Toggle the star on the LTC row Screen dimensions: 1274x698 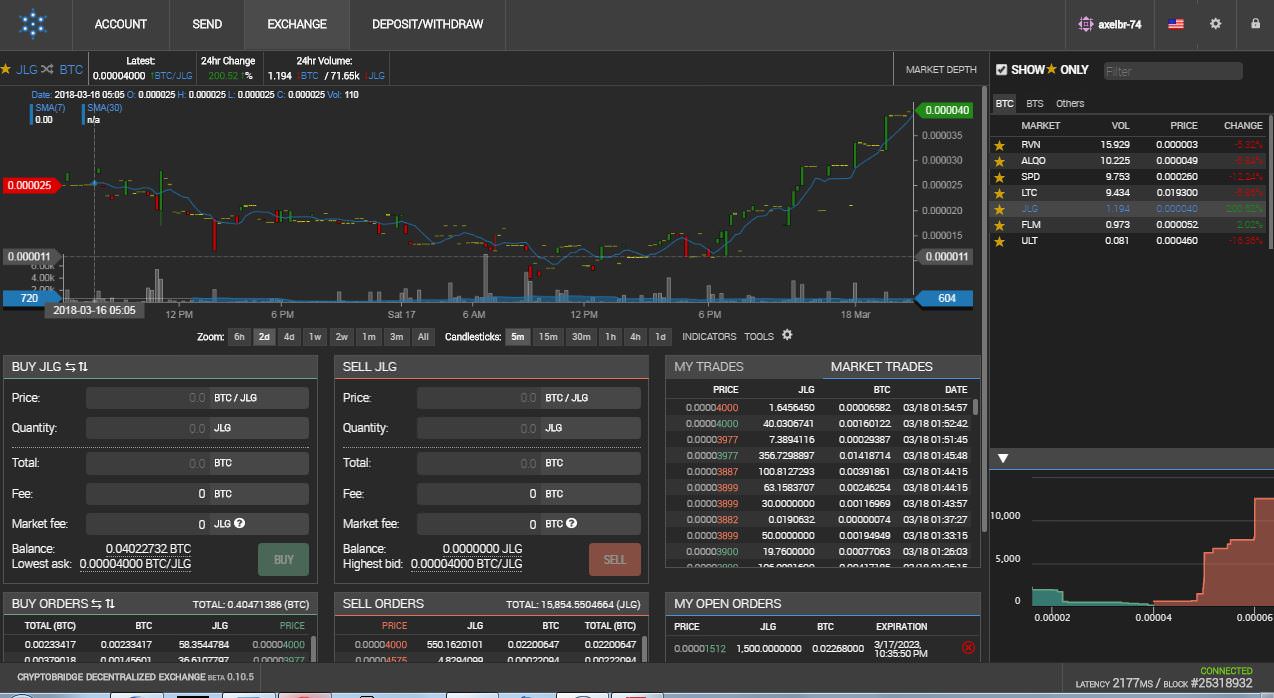pos(999,193)
